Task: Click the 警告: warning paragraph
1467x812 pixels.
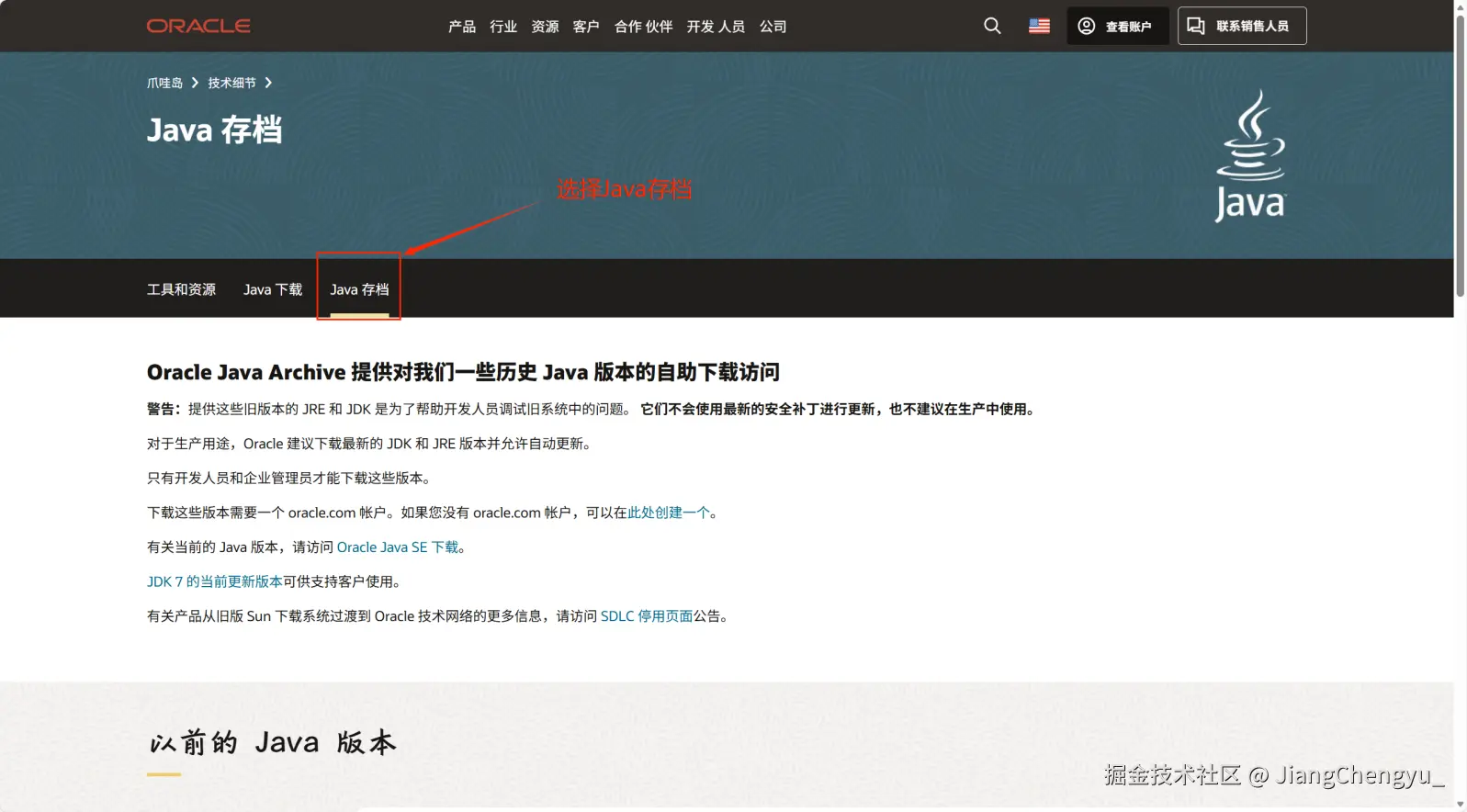Action: (593, 410)
